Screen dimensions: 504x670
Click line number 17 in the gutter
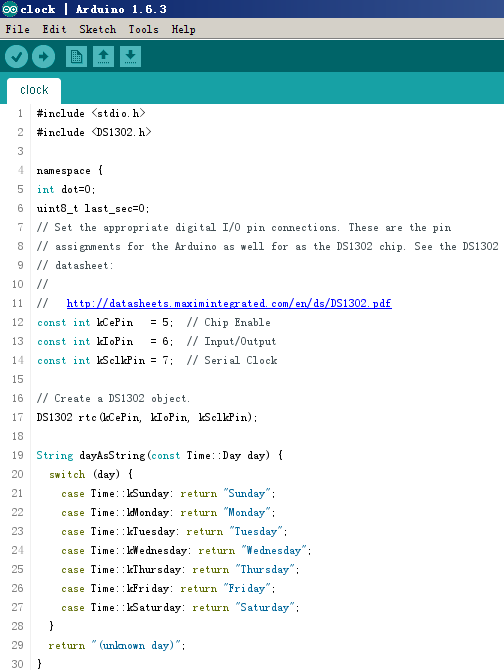(x=18, y=417)
